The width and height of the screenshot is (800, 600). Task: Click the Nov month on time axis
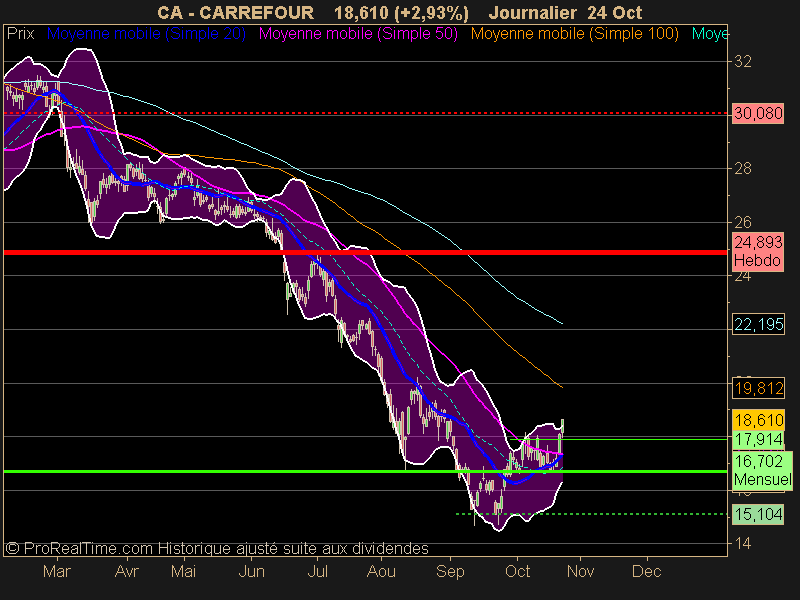[x=581, y=571]
